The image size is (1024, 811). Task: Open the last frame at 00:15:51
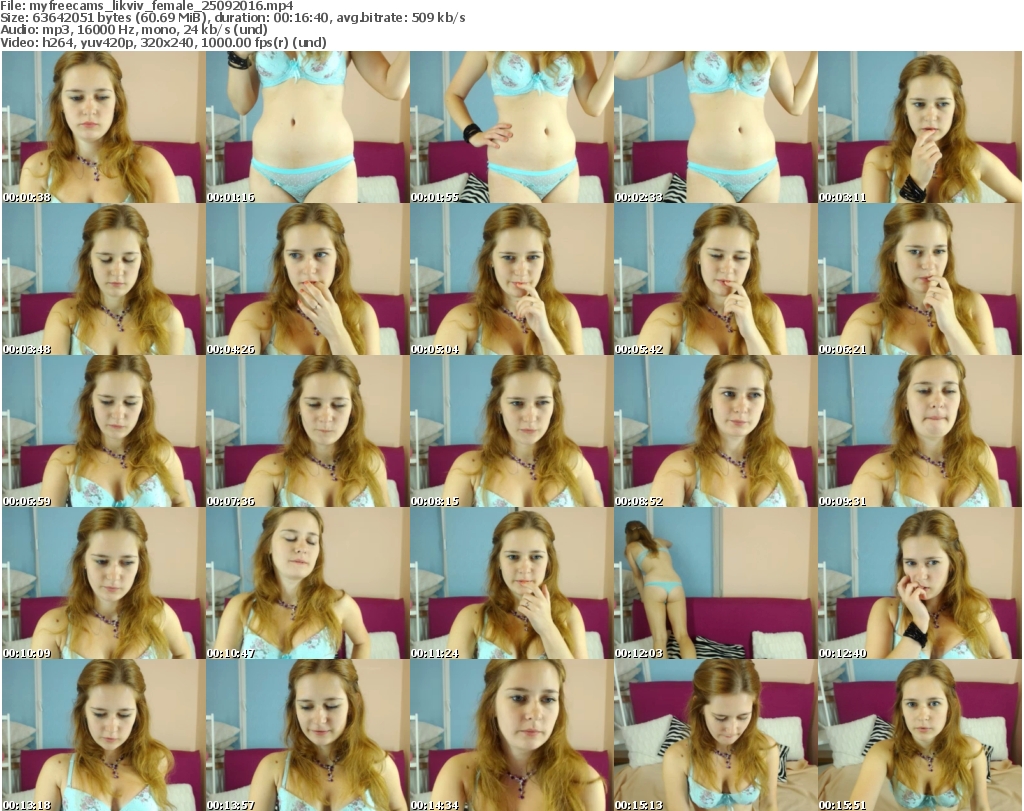point(919,734)
